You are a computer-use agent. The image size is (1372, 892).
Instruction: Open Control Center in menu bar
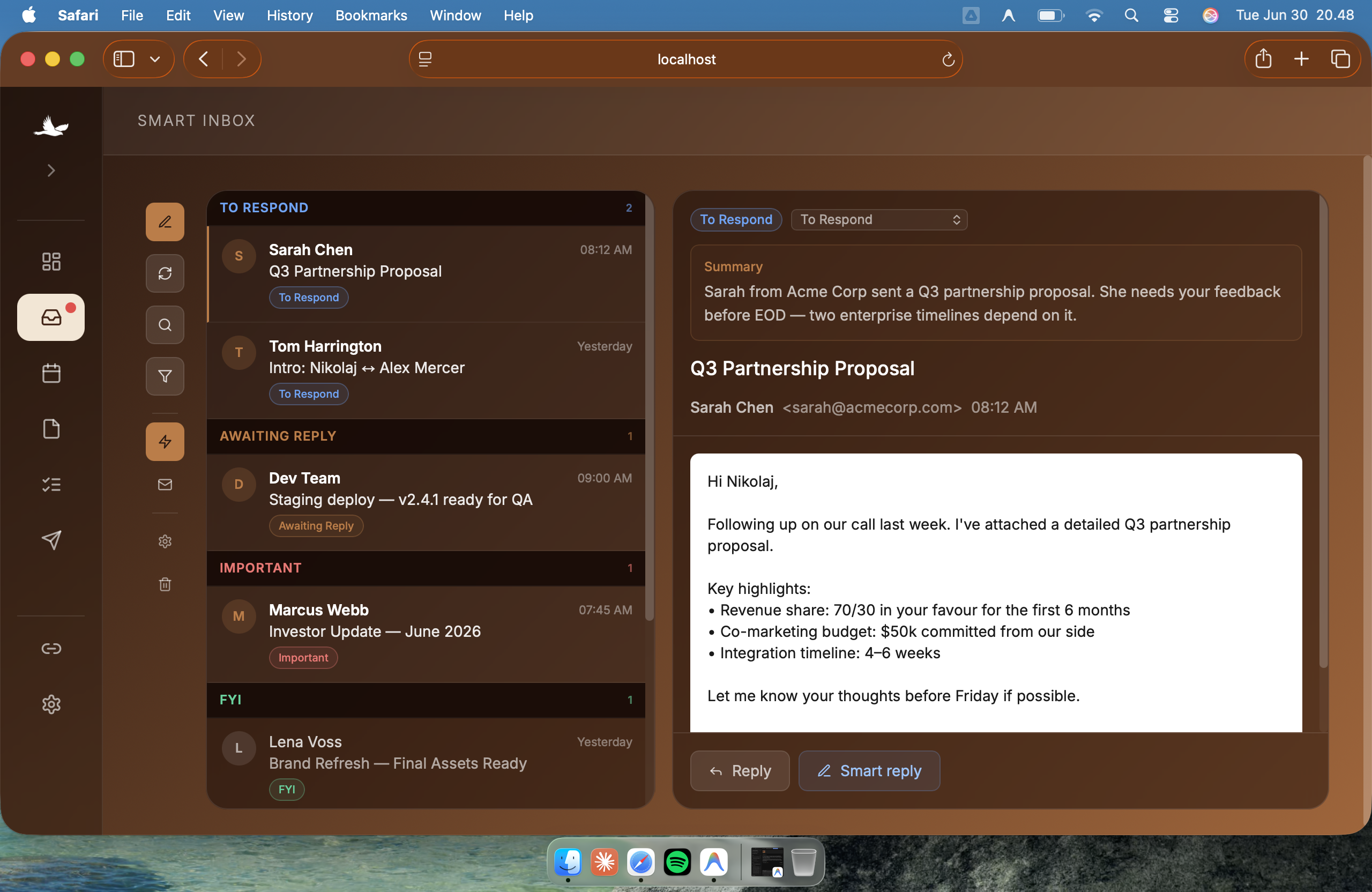point(1170,16)
